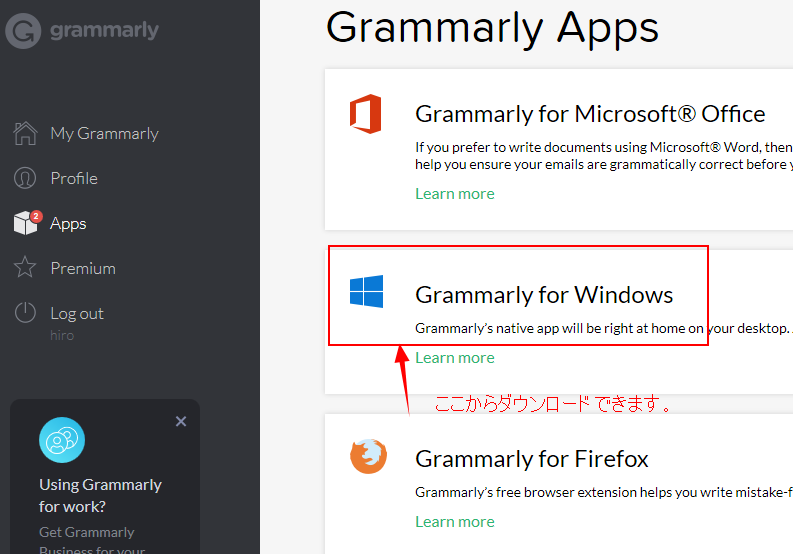
Task: Click Learn more under Microsoft Office
Action: click(455, 194)
